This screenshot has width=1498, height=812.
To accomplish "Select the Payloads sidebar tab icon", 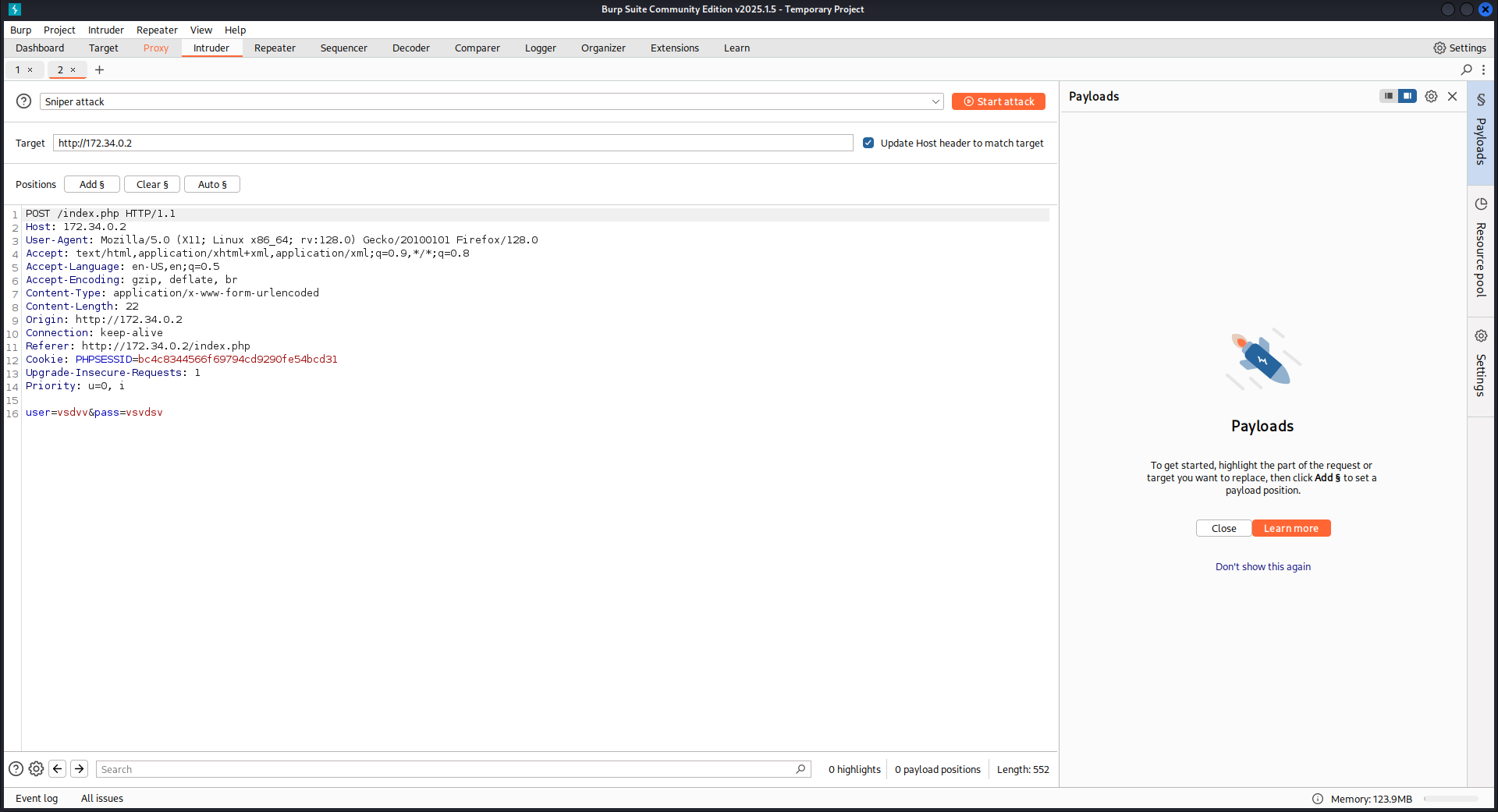I will pos(1481,100).
